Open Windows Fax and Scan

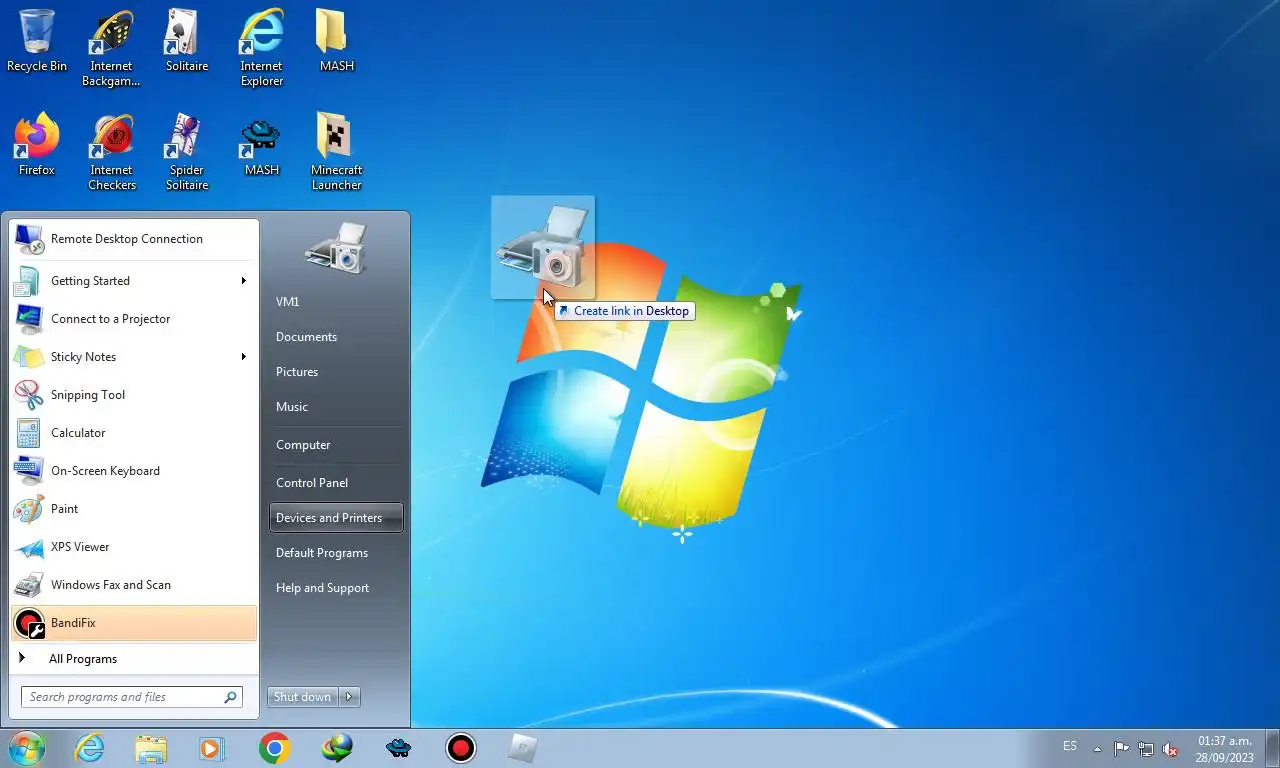[134, 585]
